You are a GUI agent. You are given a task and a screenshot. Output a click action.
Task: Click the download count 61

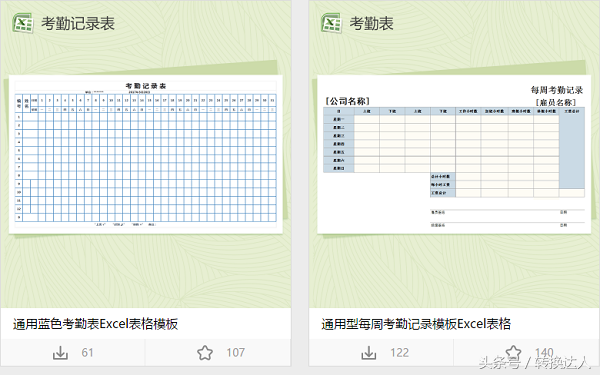coord(87,353)
